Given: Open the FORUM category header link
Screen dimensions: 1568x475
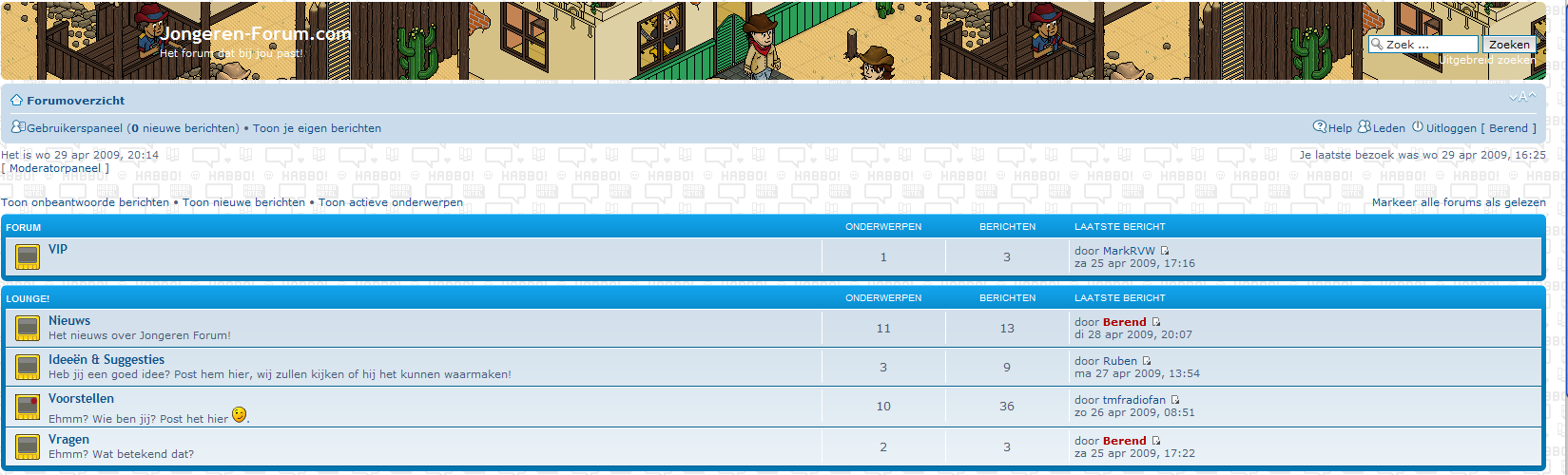Looking at the screenshot, I should click(24, 227).
